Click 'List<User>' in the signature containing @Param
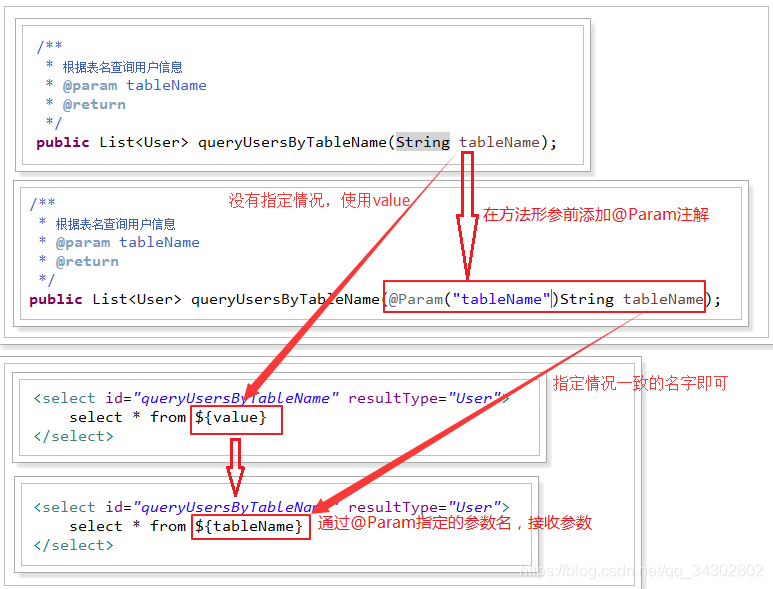 (137, 300)
